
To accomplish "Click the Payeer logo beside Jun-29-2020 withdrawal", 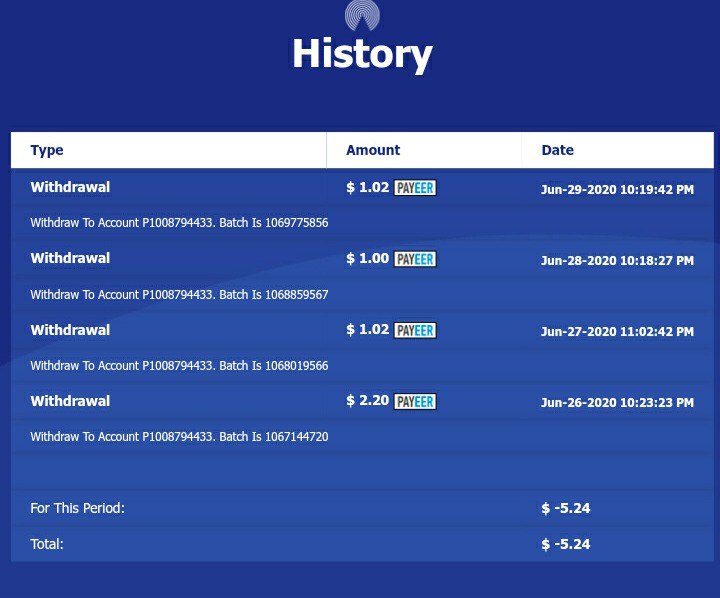I will 415,188.
